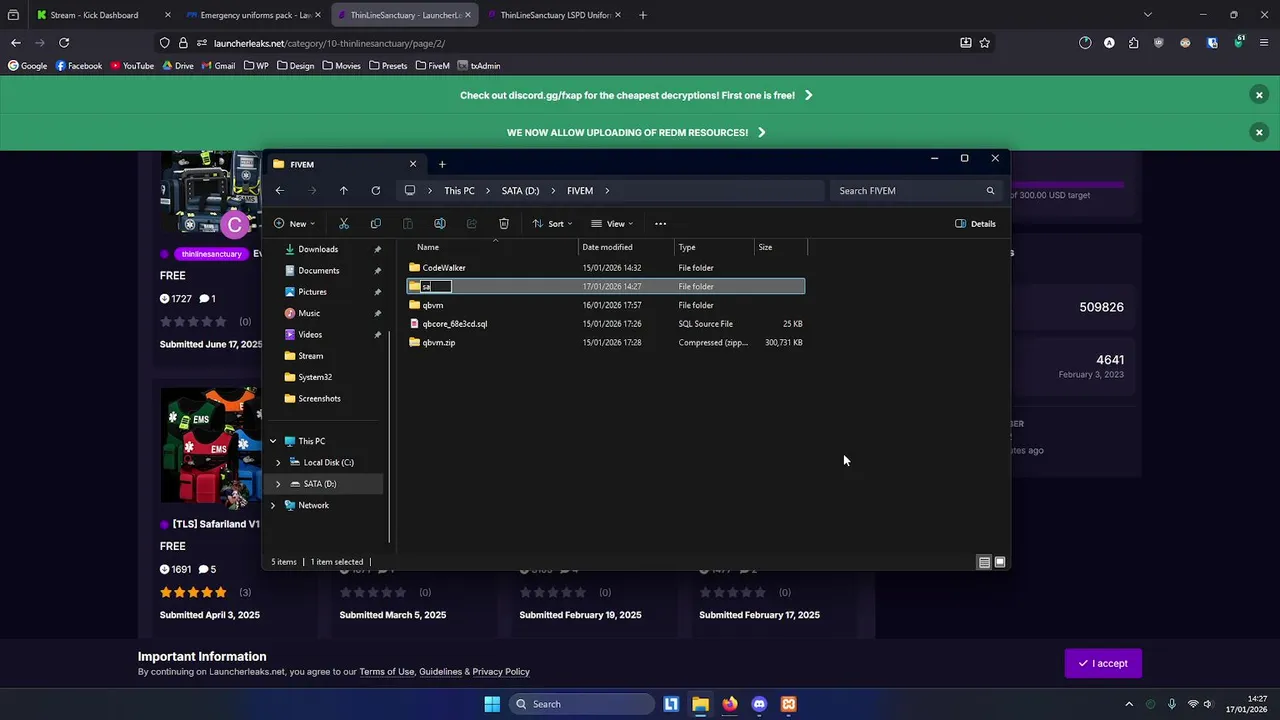The height and width of the screenshot is (720, 1280).
Task: Click the microphone tray icon
Action: tap(1171, 704)
